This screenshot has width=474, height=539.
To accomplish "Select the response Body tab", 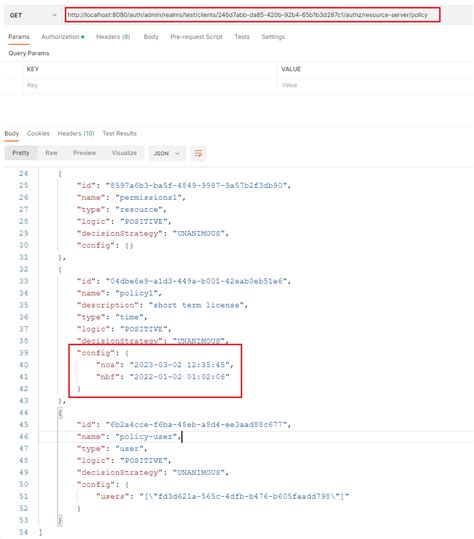I will [12, 133].
